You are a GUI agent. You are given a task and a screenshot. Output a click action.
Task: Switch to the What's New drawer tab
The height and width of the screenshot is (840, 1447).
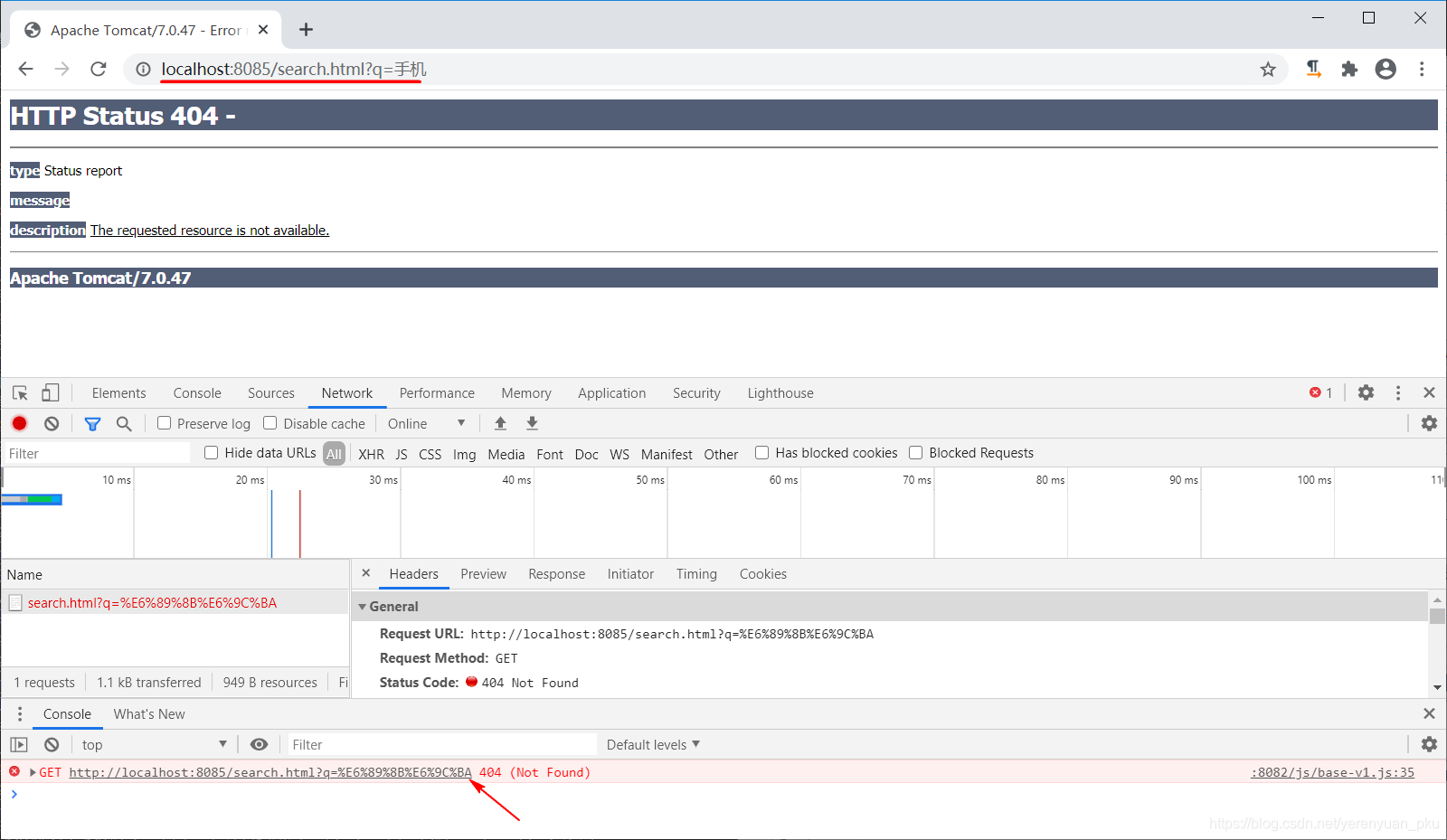pos(149,714)
